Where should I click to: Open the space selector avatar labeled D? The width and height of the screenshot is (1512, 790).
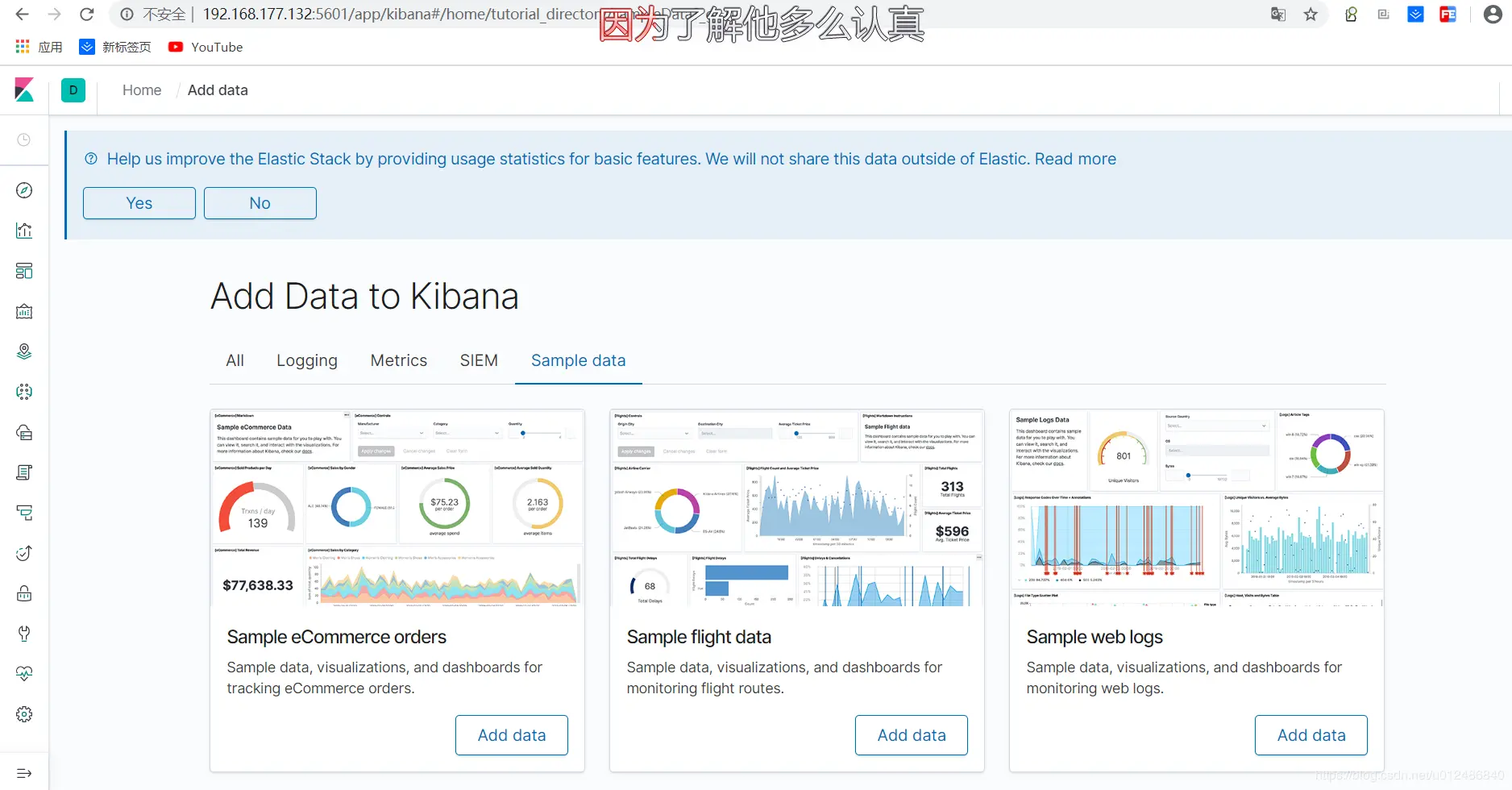click(73, 90)
